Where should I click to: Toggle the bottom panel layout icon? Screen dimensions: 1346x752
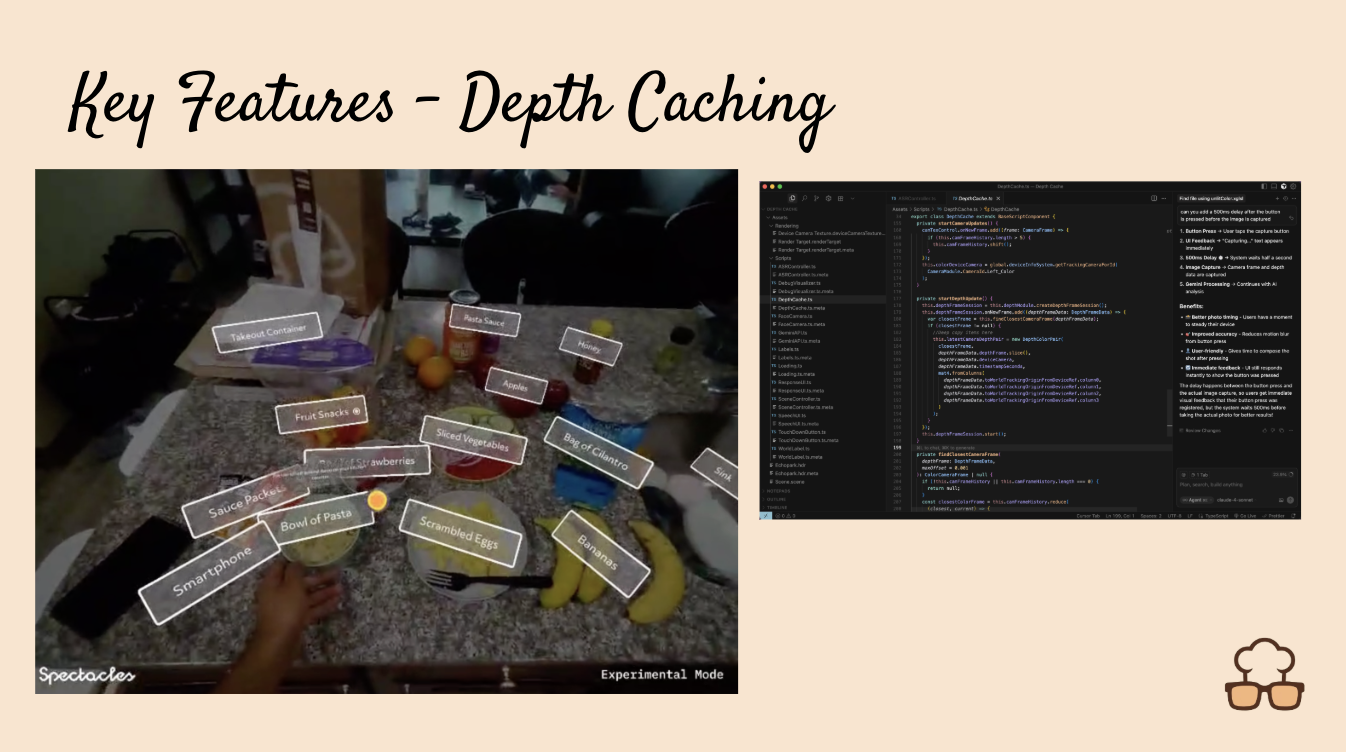coord(1274,186)
